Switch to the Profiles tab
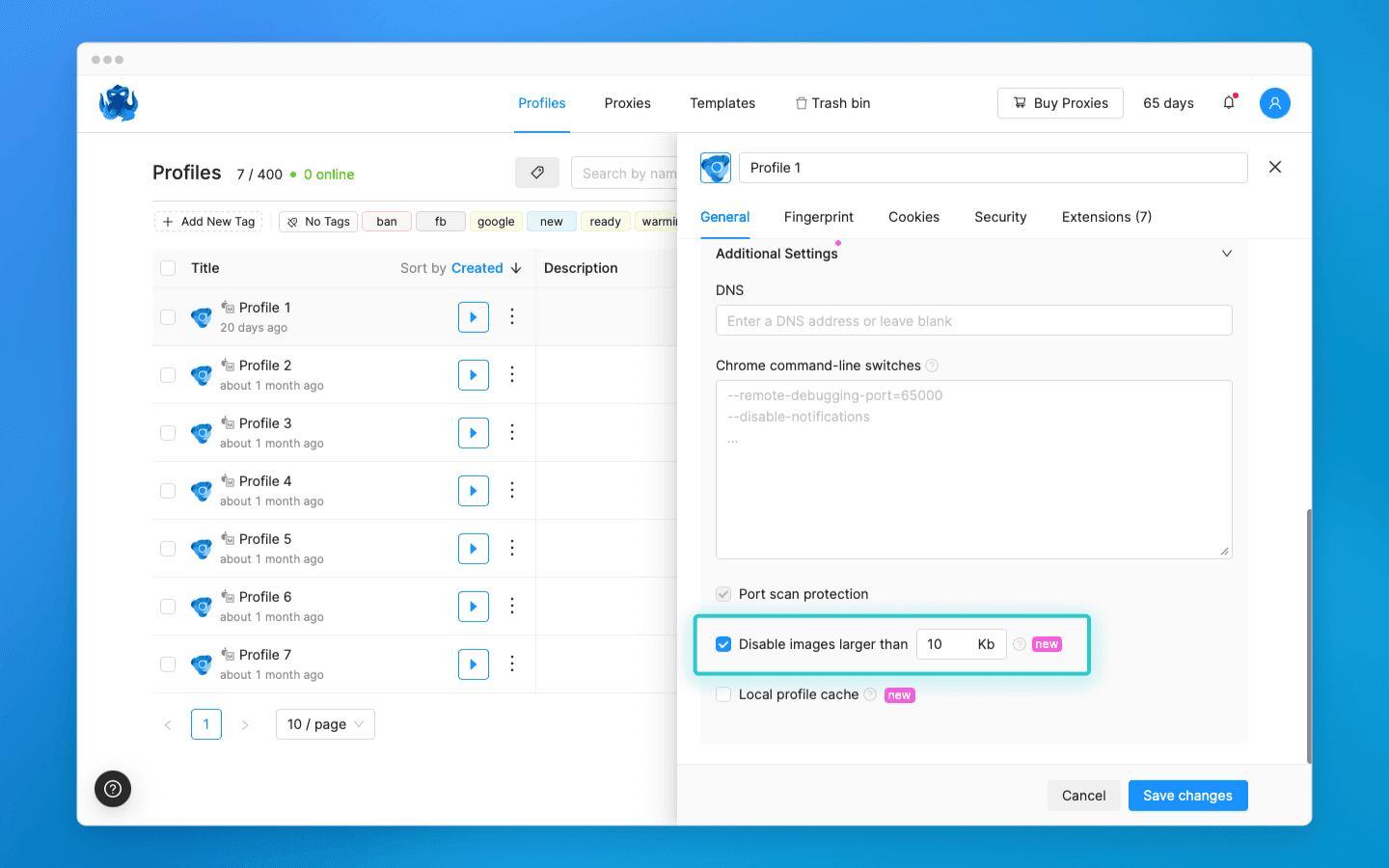Screen dimensions: 1389x868 (x=542, y=103)
